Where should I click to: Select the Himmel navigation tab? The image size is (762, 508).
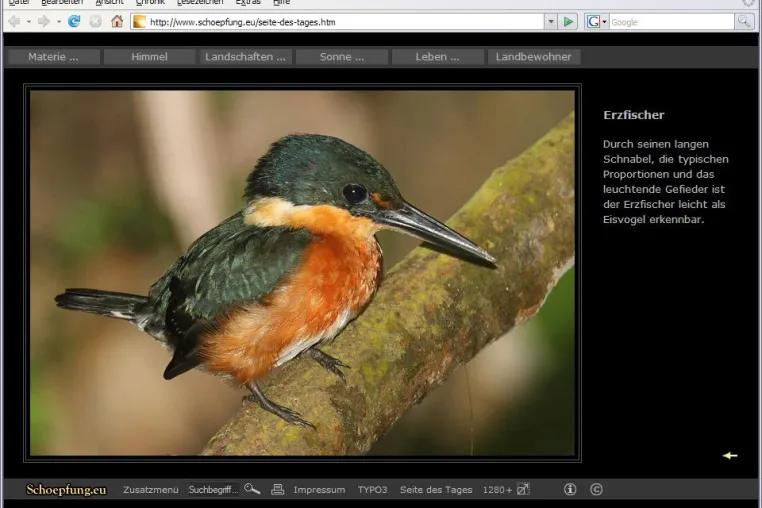point(150,57)
